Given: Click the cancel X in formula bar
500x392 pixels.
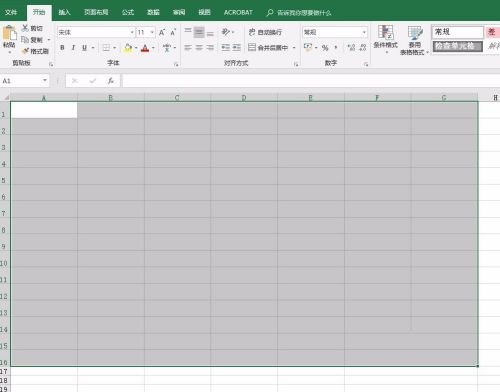Looking at the screenshot, I should 75,81.
